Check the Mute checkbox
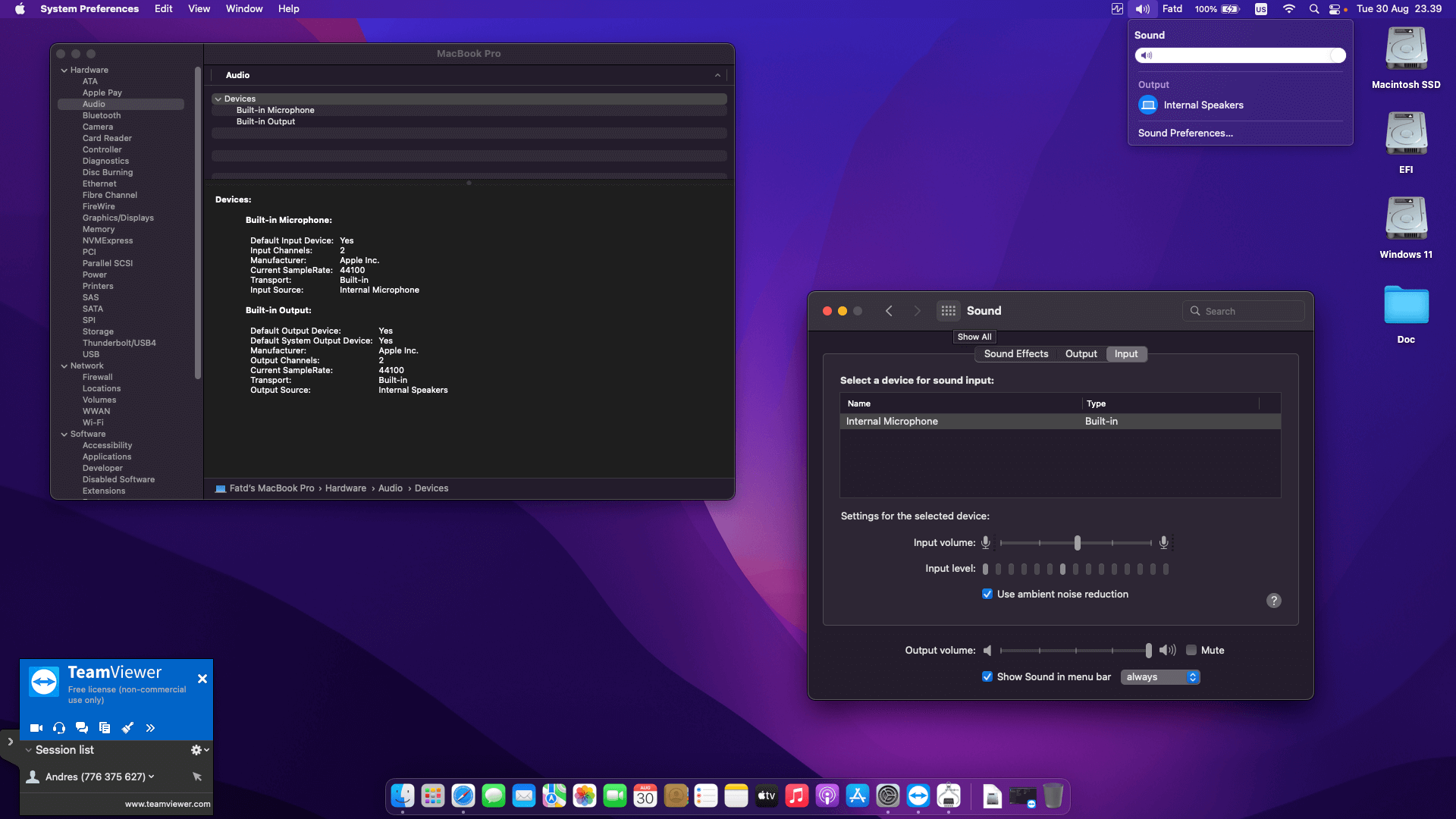1456x819 pixels. (1191, 651)
